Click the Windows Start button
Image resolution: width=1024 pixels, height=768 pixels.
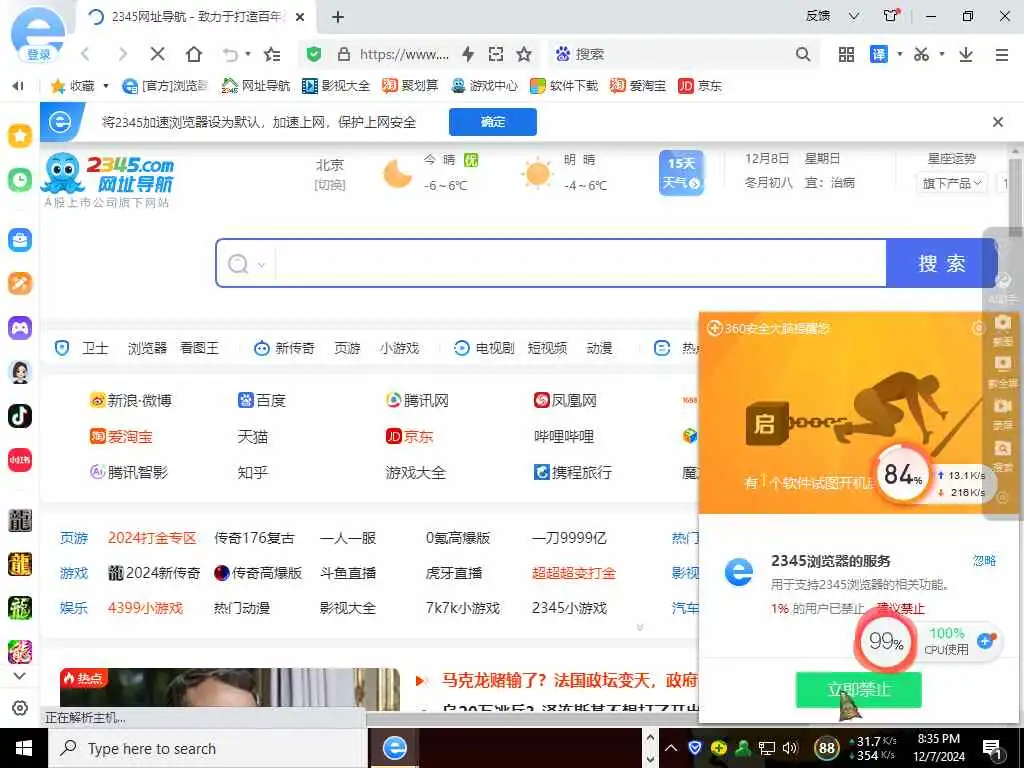24,748
